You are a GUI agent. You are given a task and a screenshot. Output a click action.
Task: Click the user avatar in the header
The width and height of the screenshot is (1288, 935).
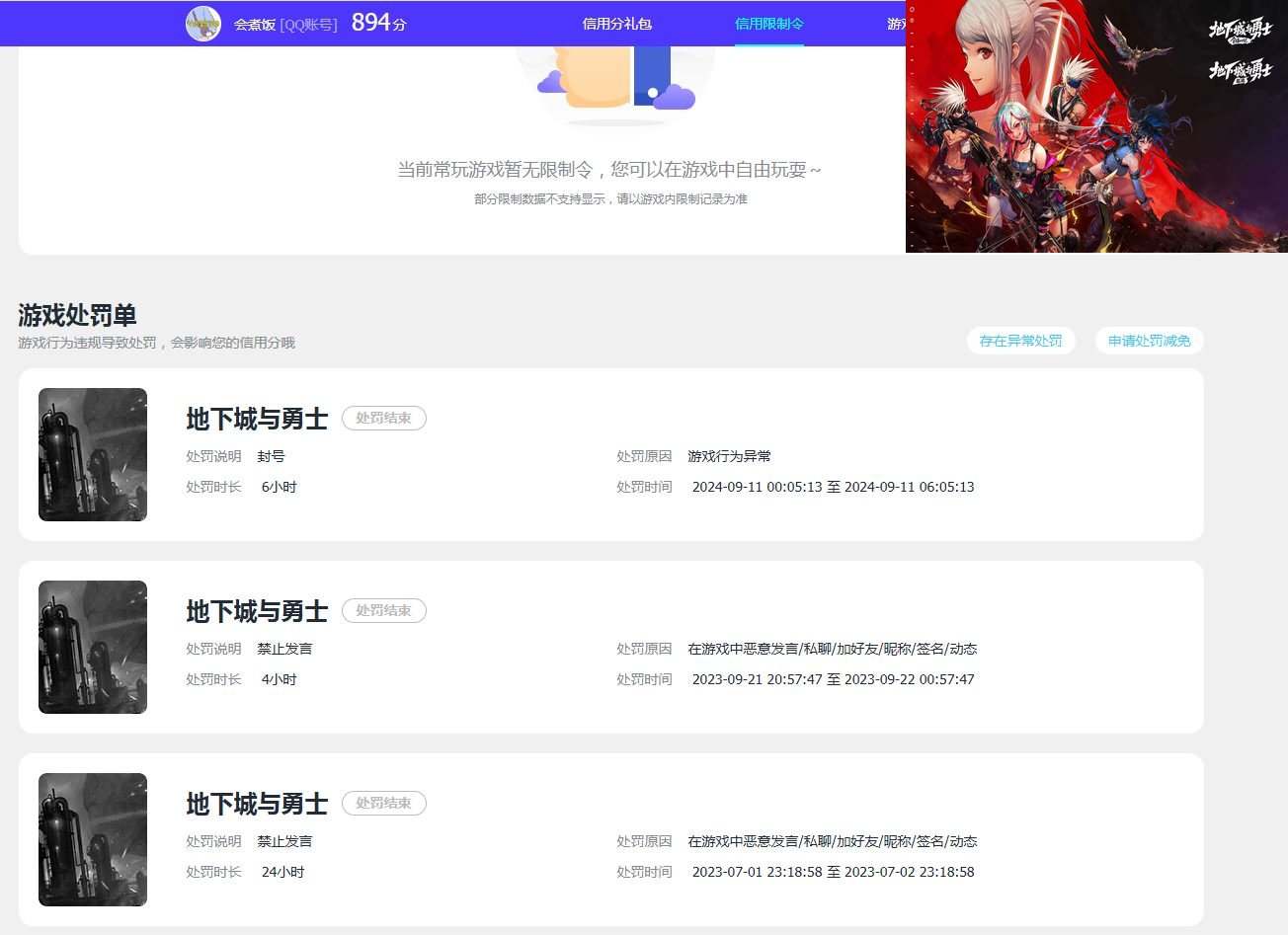[x=202, y=24]
